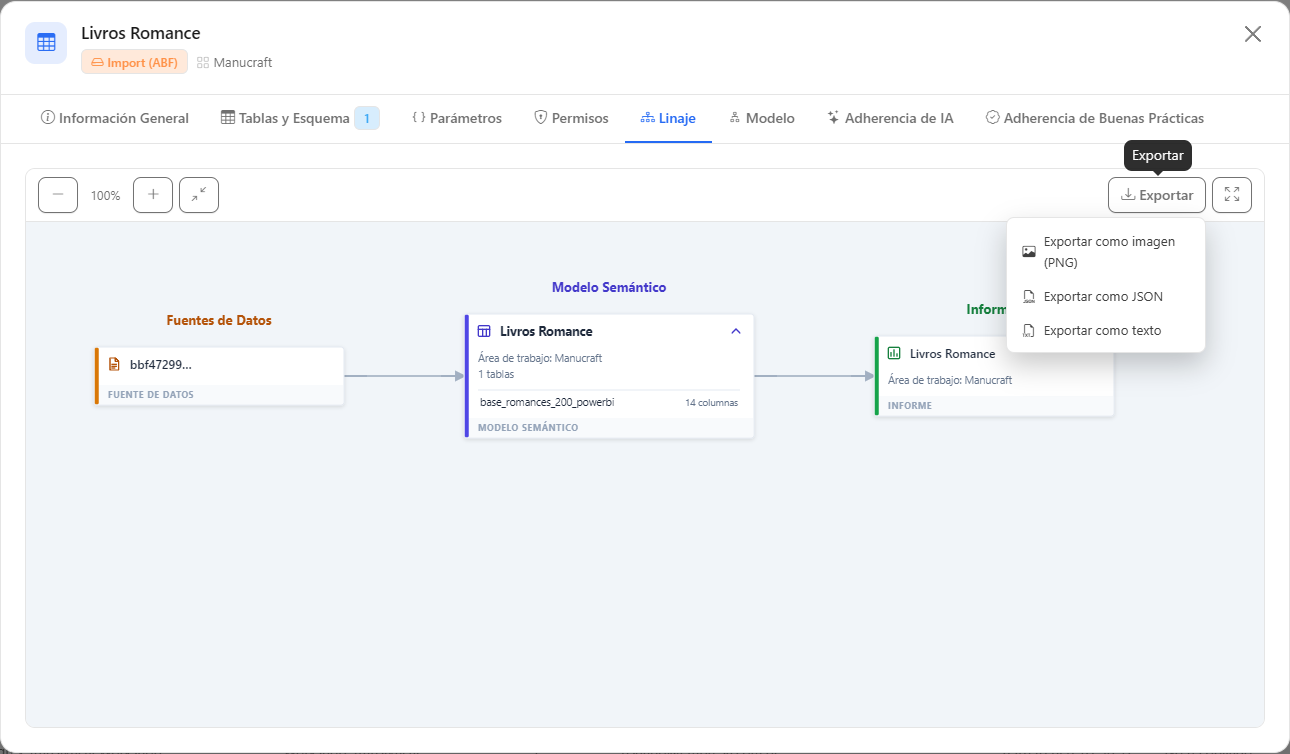Image resolution: width=1290 pixels, height=754 pixels.
Task: Collapse the Livros Romance semantic model card
Action: [x=736, y=331]
